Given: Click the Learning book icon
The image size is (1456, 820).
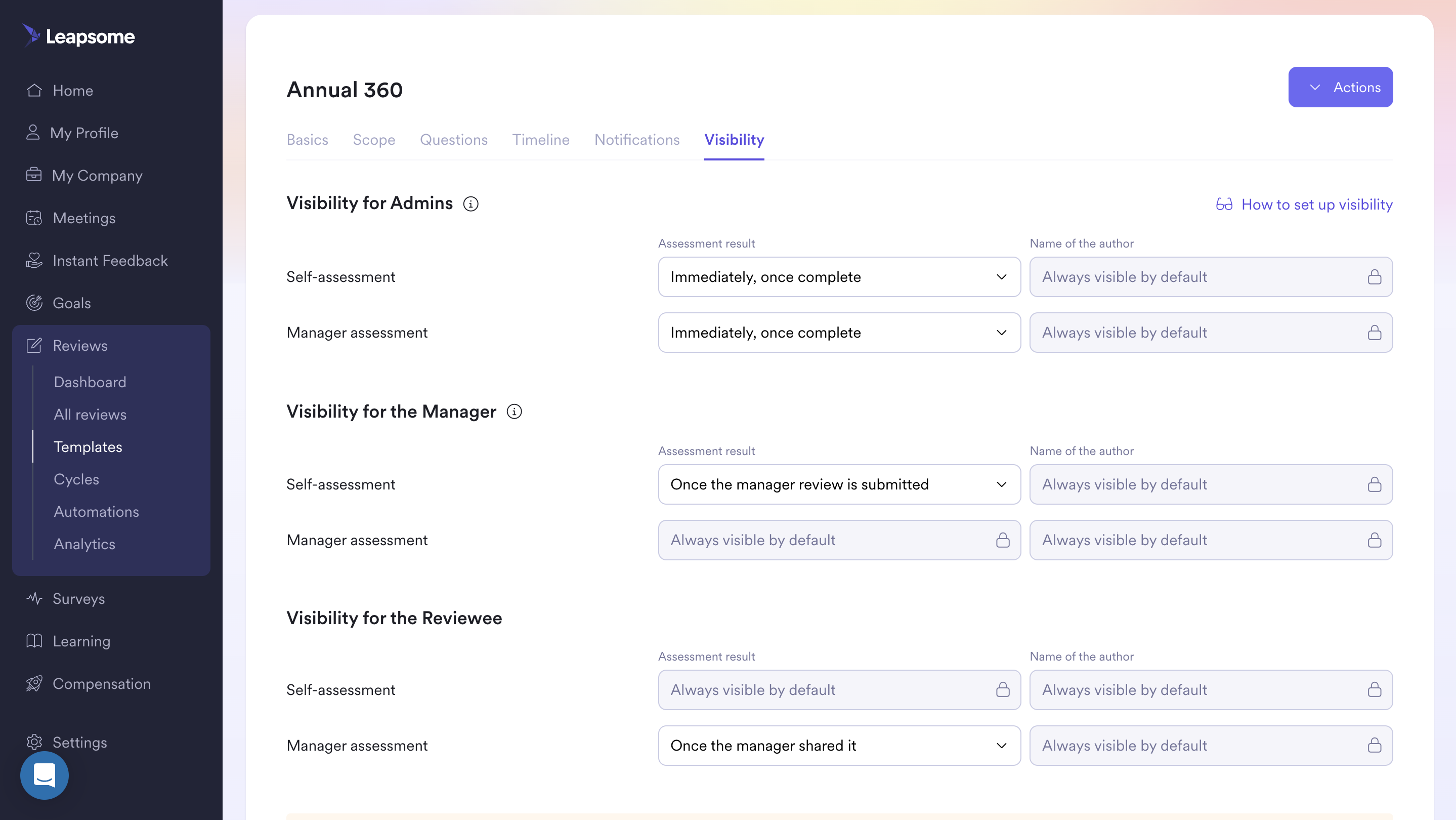Looking at the screenshot, I should (34, 641).
